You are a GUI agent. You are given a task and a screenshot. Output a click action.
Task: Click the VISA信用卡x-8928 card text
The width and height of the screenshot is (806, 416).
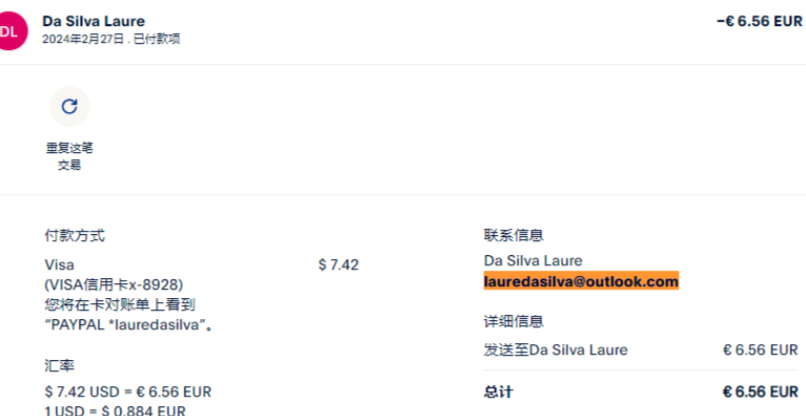tap(114, 284)
